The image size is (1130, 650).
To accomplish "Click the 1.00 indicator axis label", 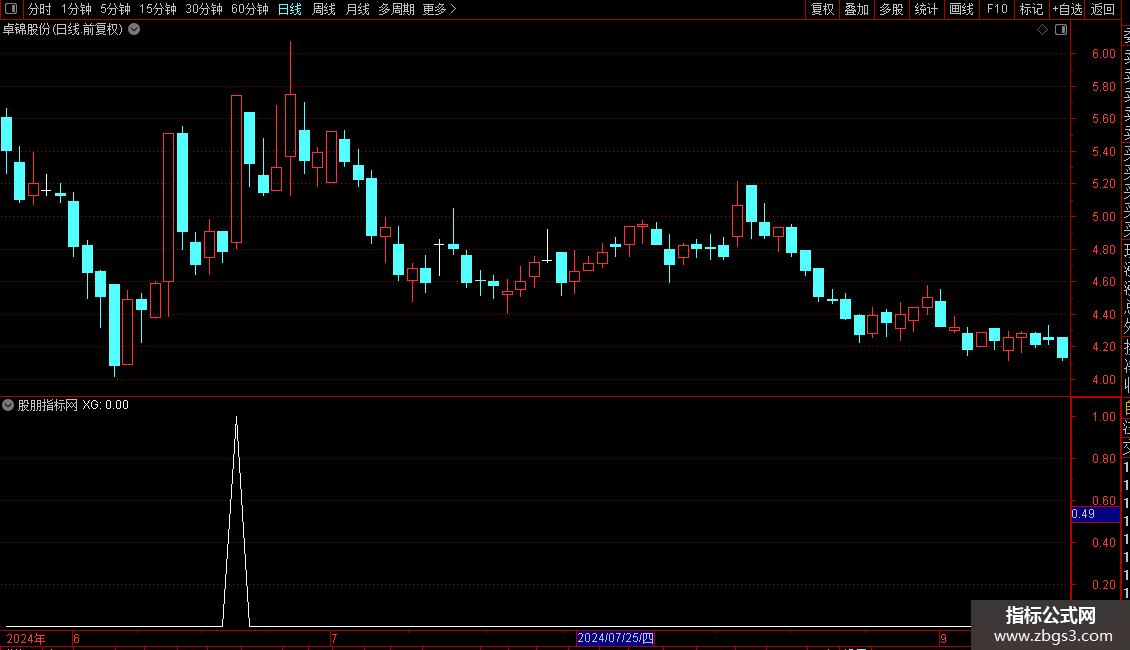I will [x=1103, y=417].
